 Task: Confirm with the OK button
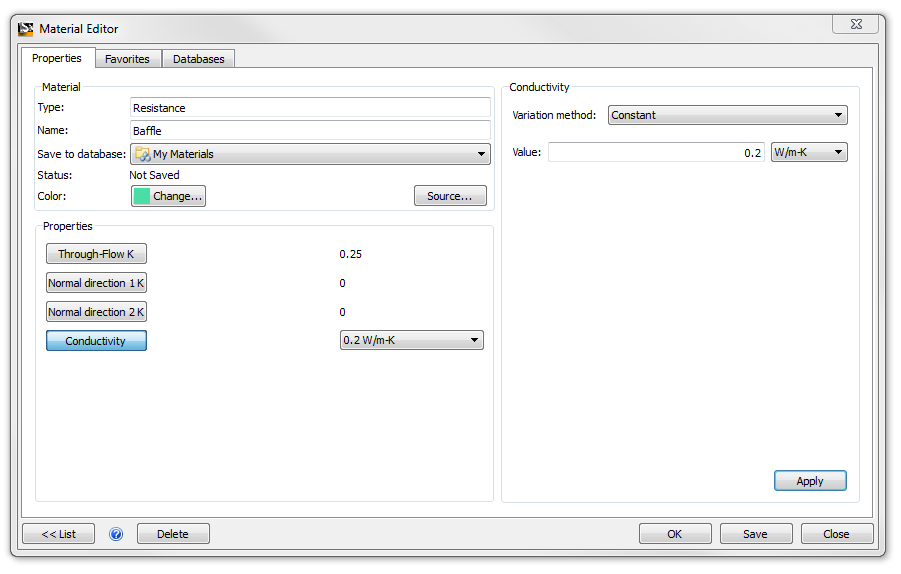pyautogui.click(x=675, y=534)
